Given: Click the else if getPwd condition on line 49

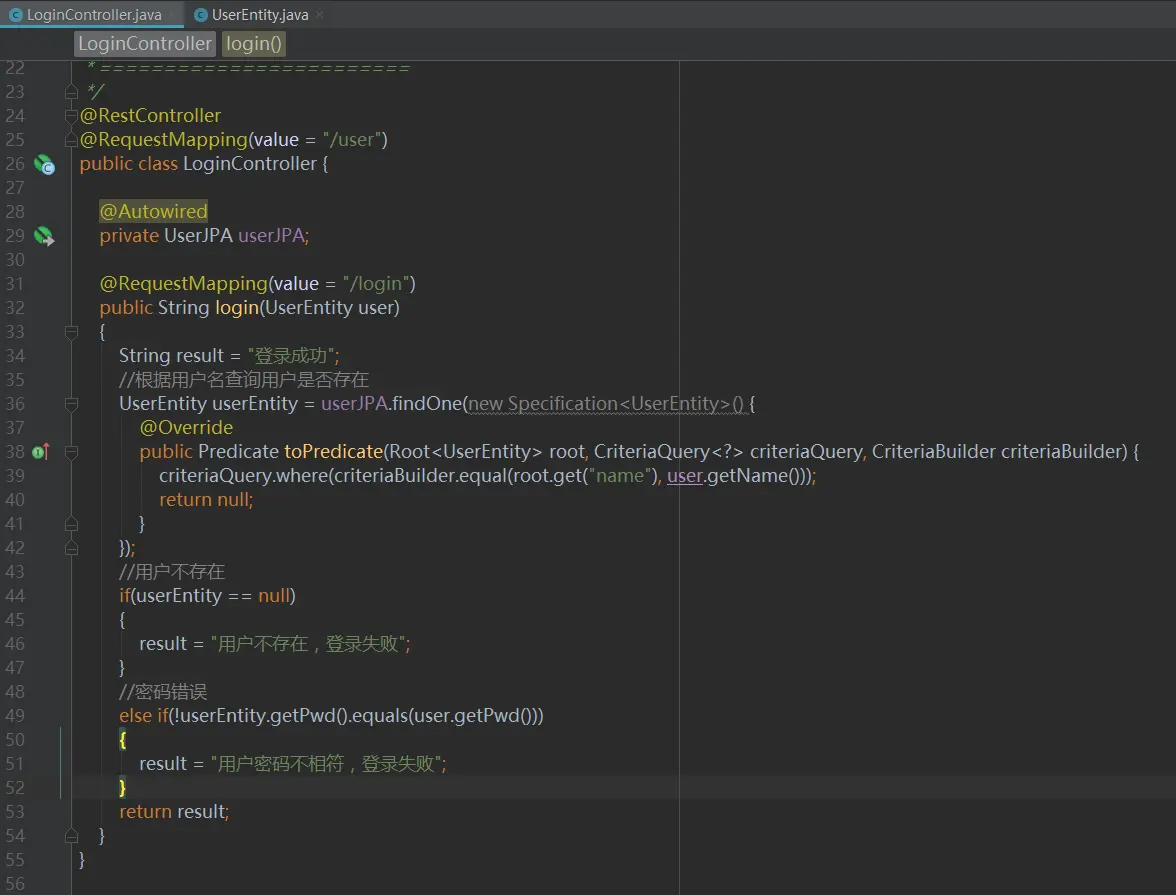Looking at the screenshot, I should [x=331, y=716].
